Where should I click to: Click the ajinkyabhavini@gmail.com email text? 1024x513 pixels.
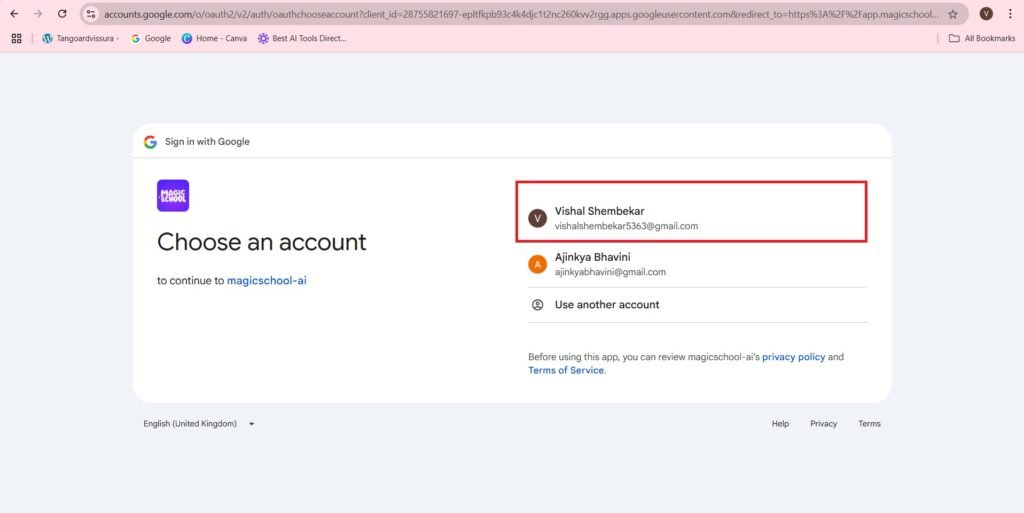[610, 272]
